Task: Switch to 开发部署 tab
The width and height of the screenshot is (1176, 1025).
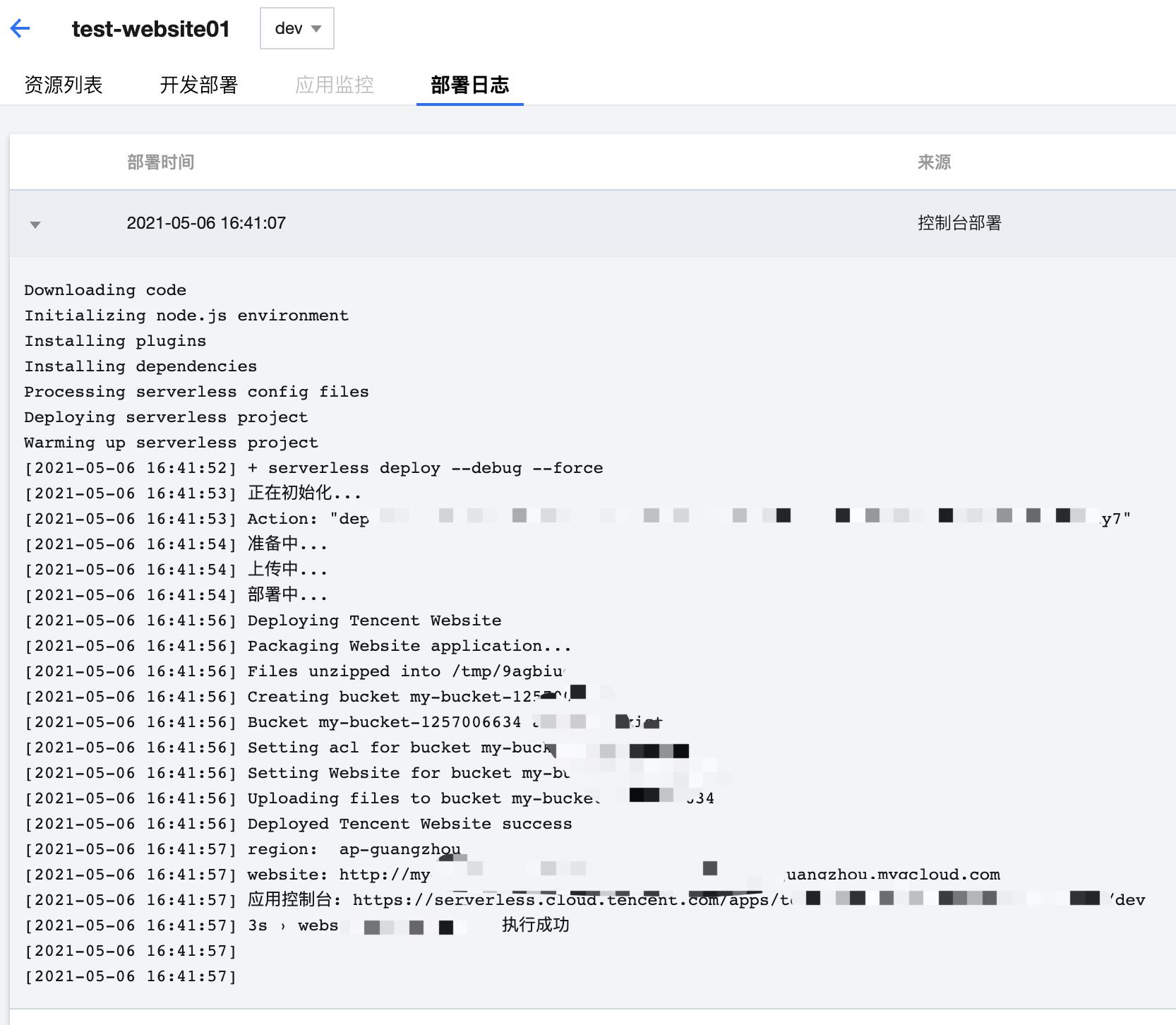Action: tap(199, 85)
